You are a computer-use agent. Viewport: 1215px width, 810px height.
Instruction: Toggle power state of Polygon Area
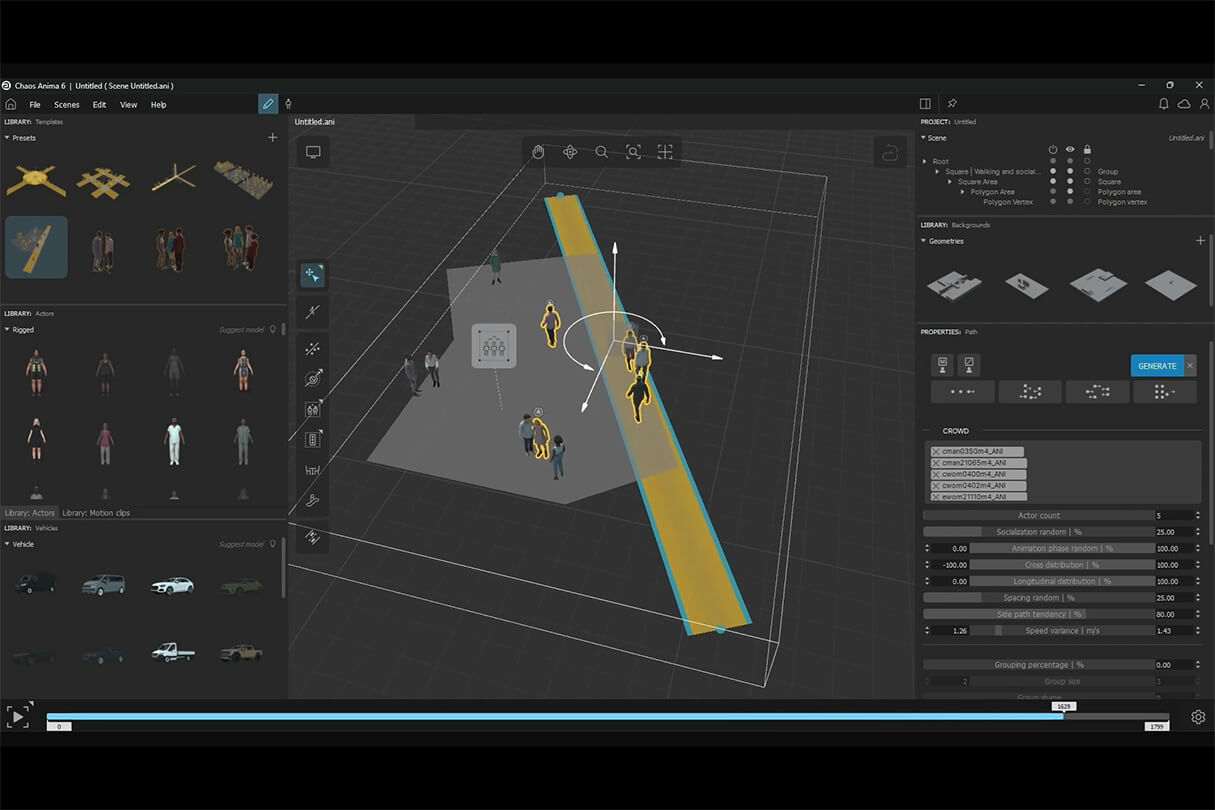[x=1052, y=192]
